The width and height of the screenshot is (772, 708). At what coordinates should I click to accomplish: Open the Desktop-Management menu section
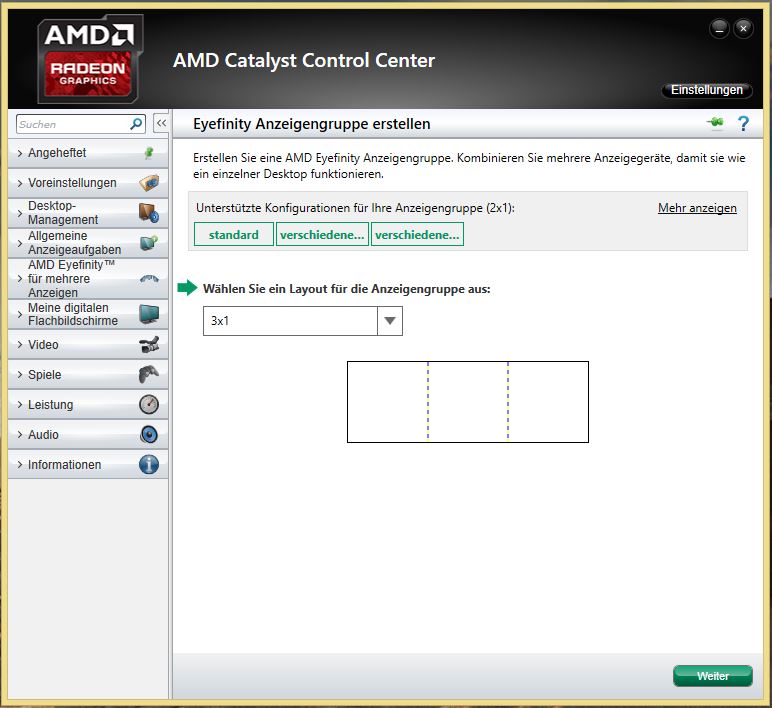pyautogui.click(x=88, y=213)
